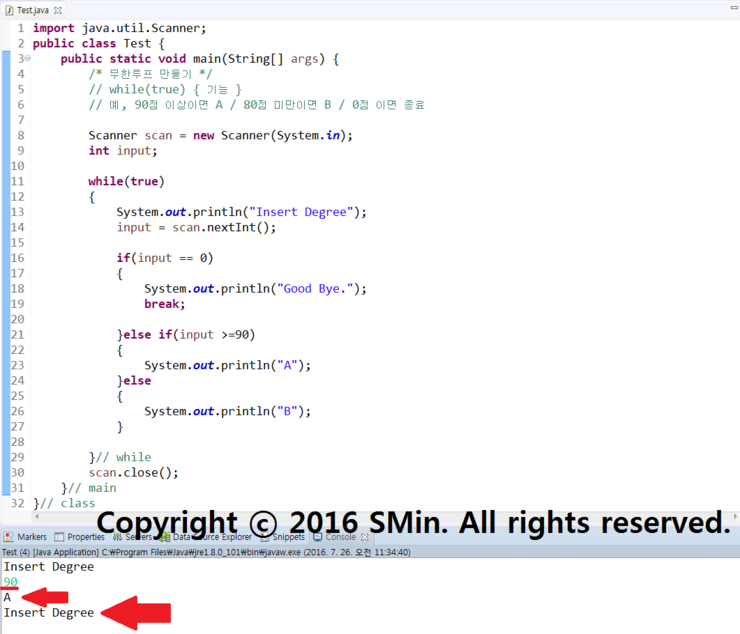Image resolution: width=740 pixels, height=634 pixels.
Task: Click the "int input;" declaration
Action: coord(123,151)
